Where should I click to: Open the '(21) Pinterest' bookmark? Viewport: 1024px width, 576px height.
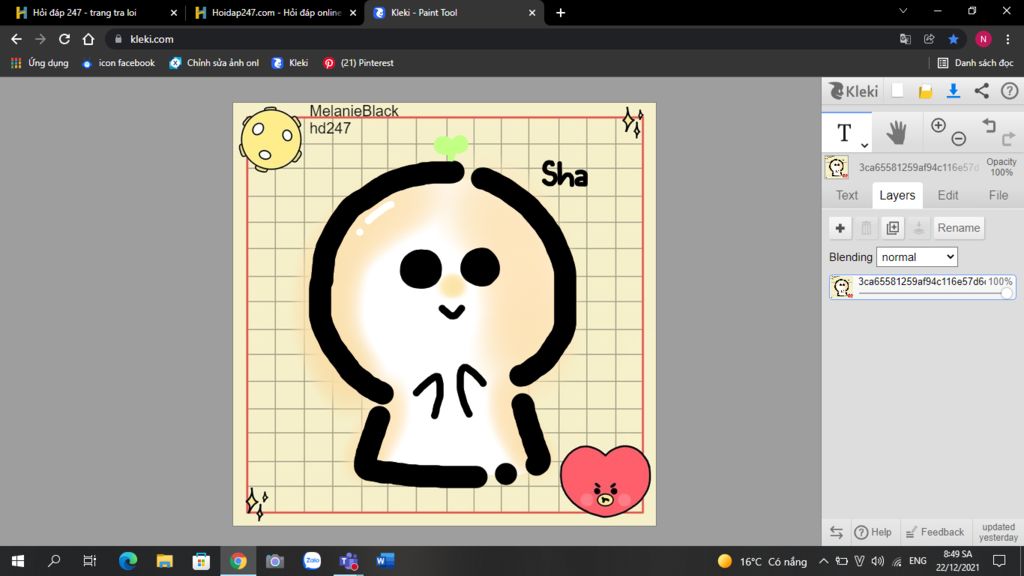pos(359,63)
